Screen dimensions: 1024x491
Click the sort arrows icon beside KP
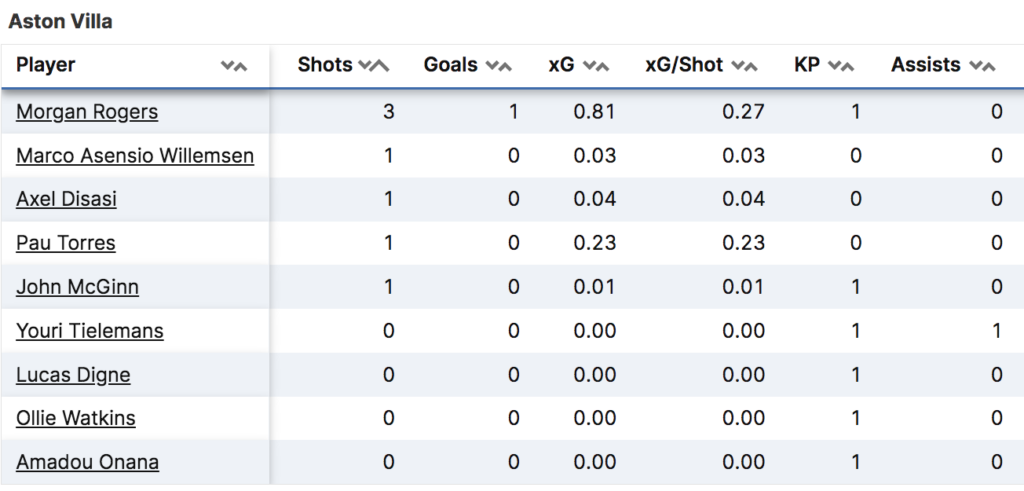point(841,66)
